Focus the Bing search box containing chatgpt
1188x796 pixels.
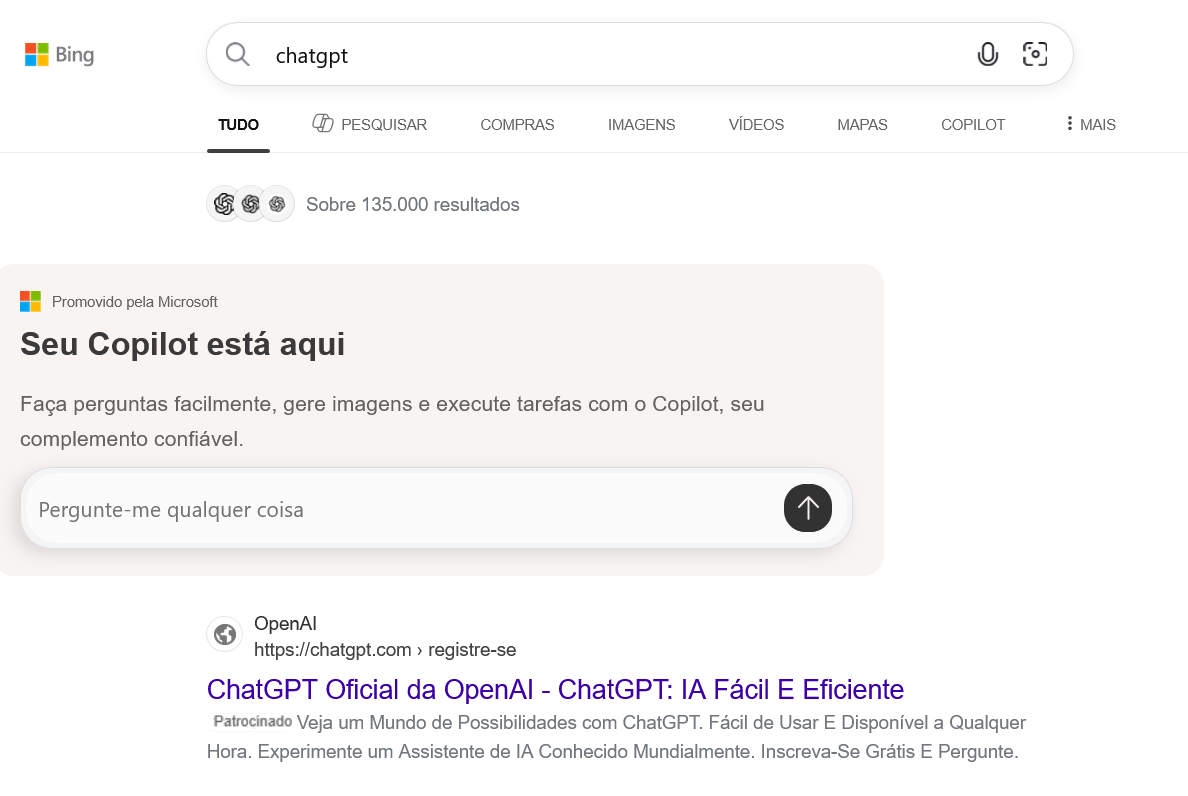click(x=639, y=55)
